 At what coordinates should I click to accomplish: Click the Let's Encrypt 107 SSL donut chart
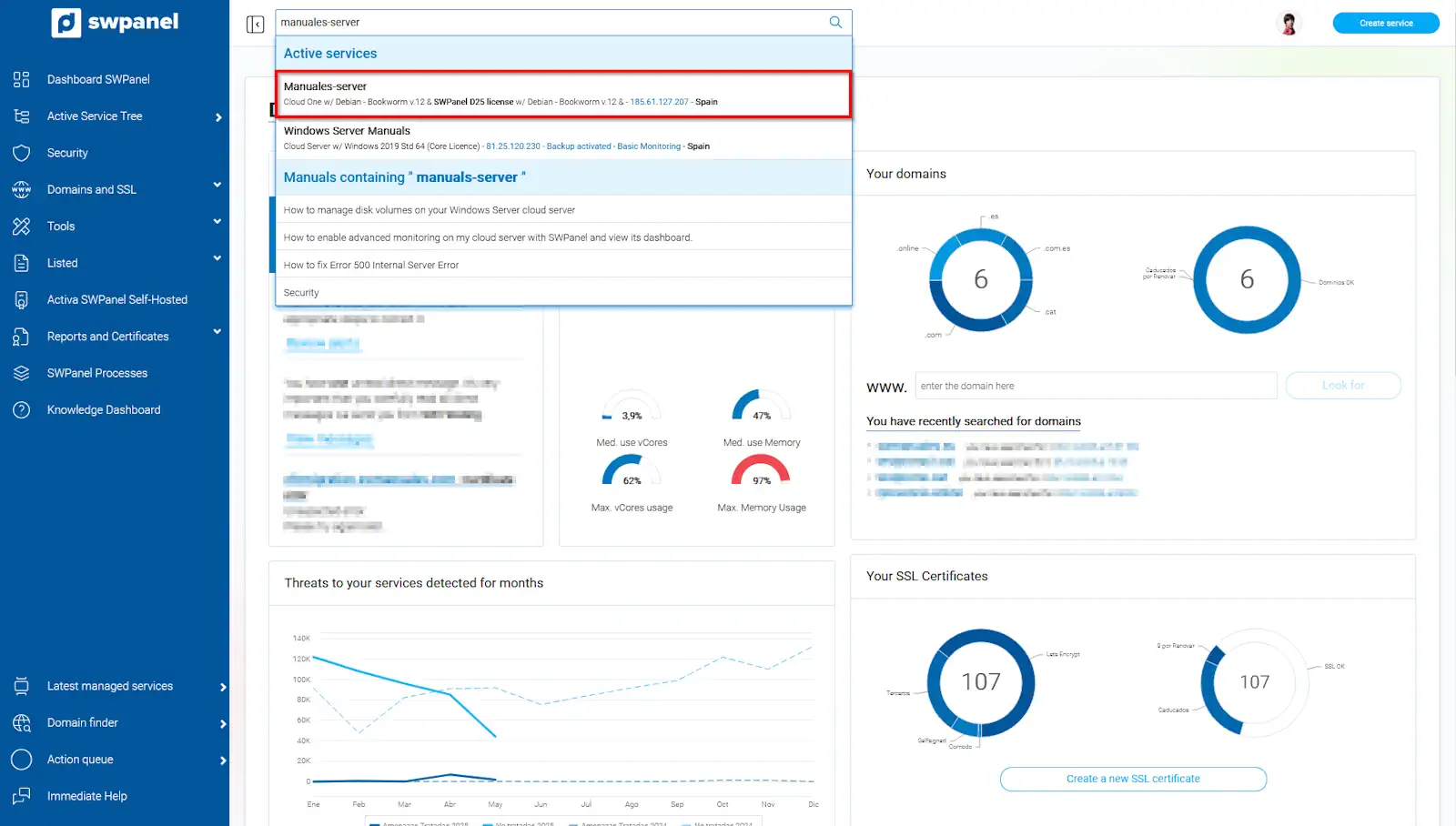click(x=981, y=682)
